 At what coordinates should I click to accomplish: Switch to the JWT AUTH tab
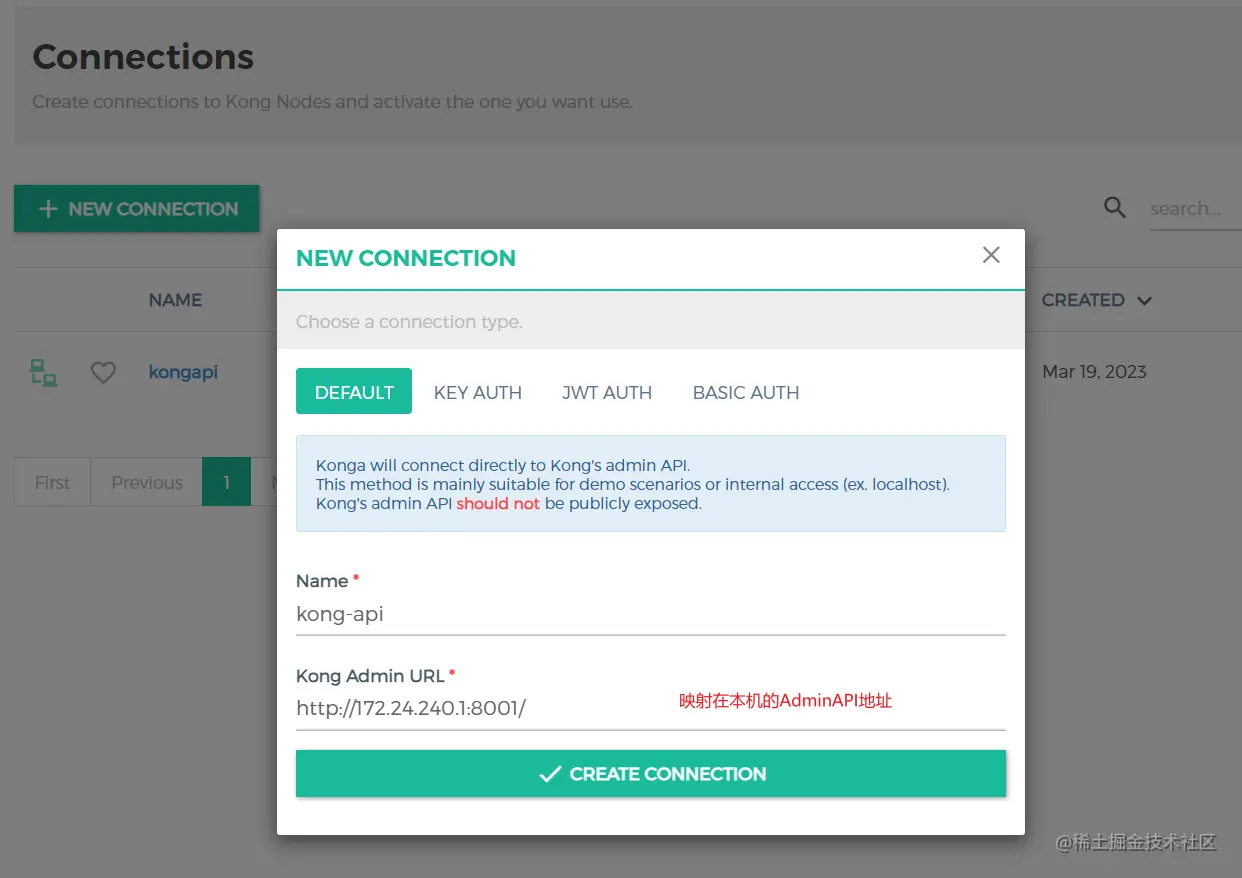point(607,392)
